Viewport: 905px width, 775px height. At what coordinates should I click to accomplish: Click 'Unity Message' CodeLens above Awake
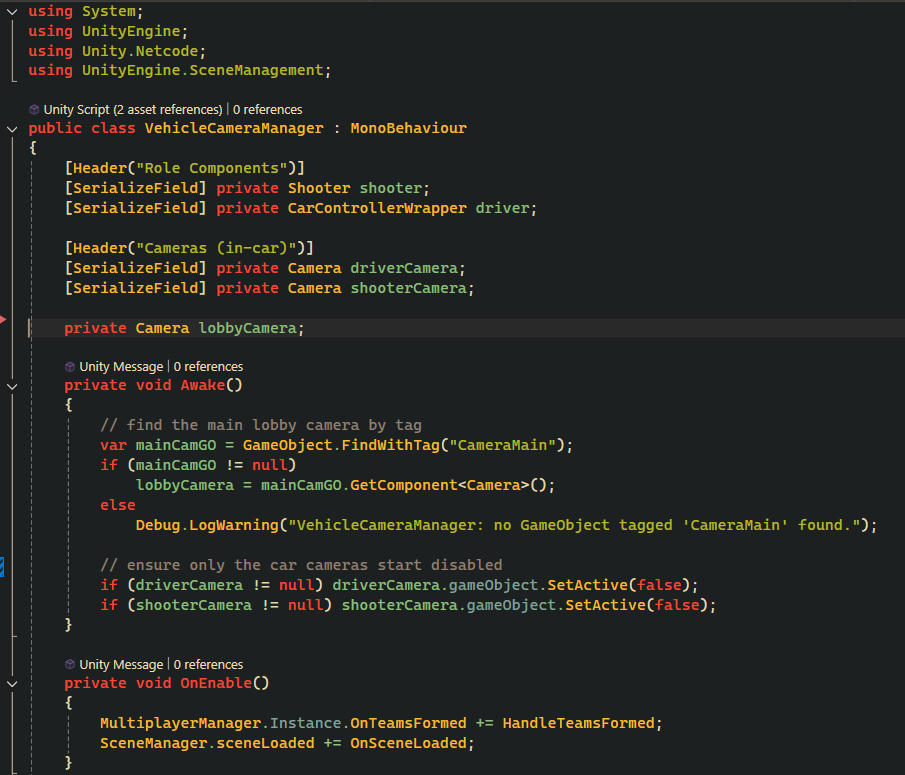coord(121,367)
